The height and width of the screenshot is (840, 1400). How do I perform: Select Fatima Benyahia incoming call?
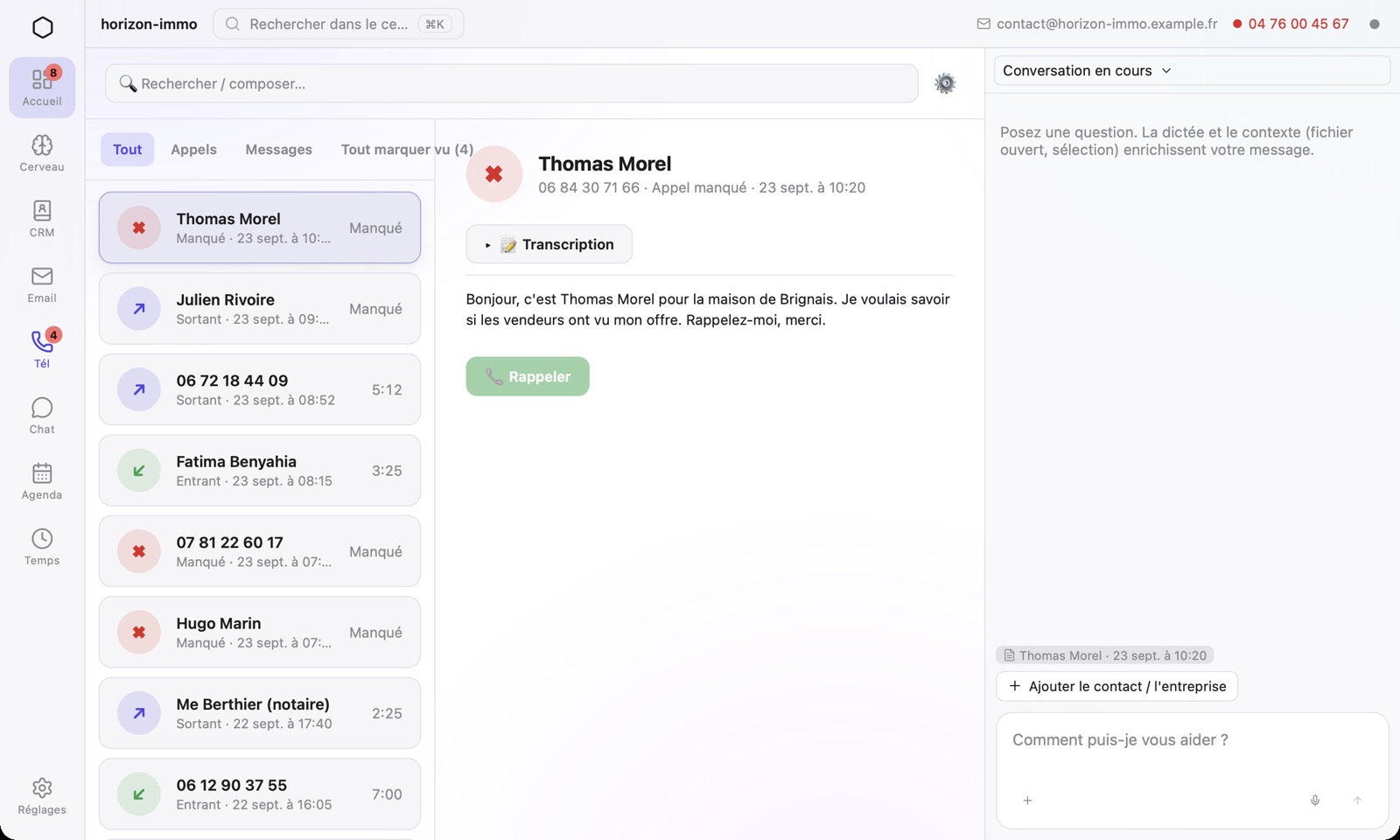(x=260, y=471)
